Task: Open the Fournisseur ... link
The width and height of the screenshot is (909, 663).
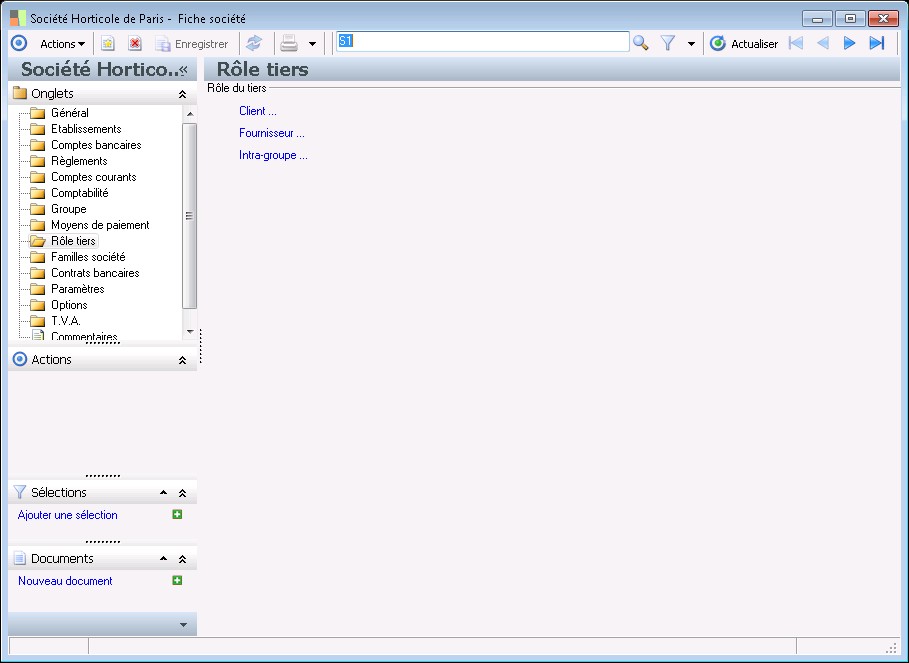Action: tap(271, 133)
